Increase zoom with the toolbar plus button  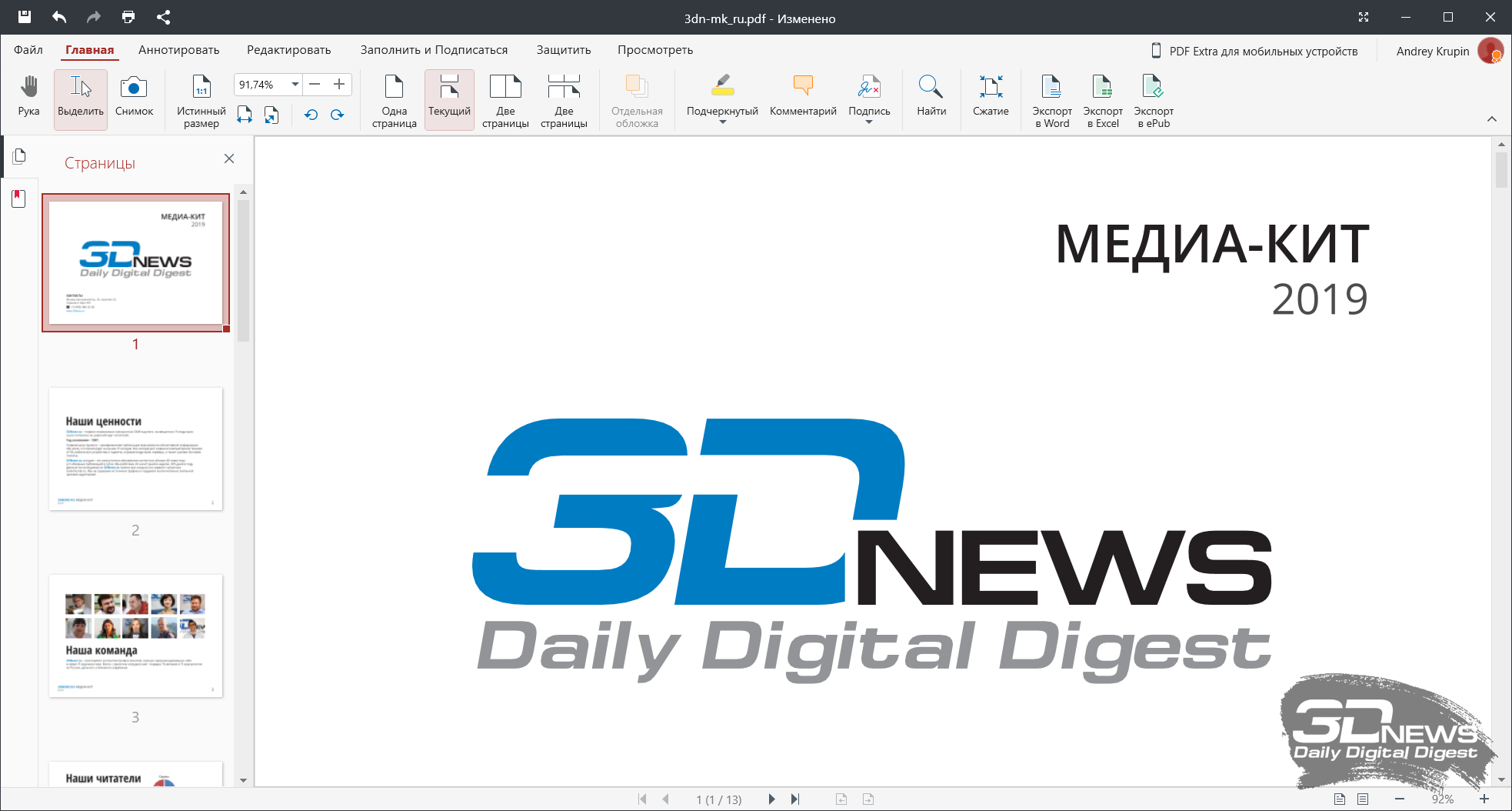339,85
